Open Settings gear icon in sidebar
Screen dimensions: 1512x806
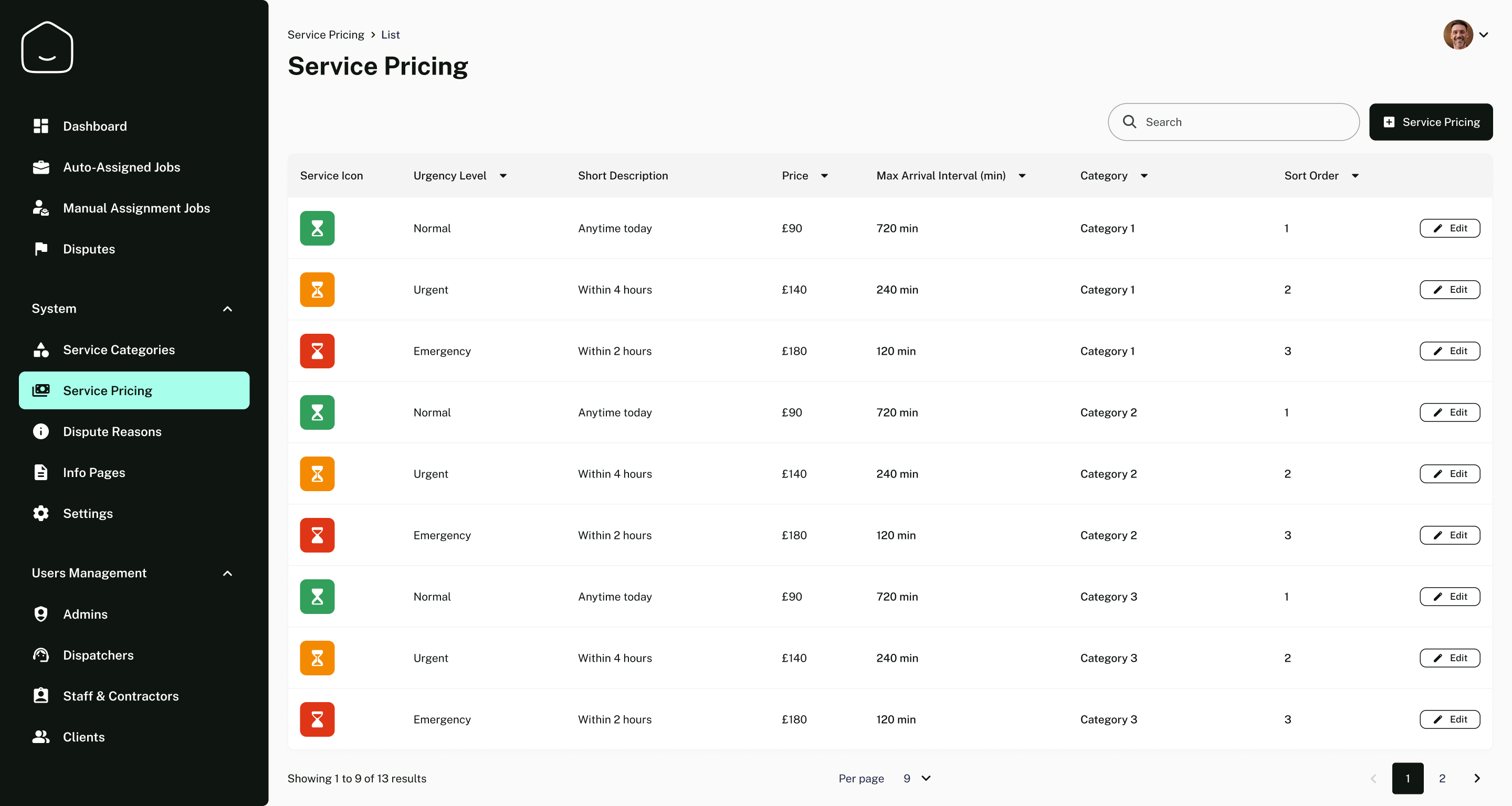tap(40, 513)
